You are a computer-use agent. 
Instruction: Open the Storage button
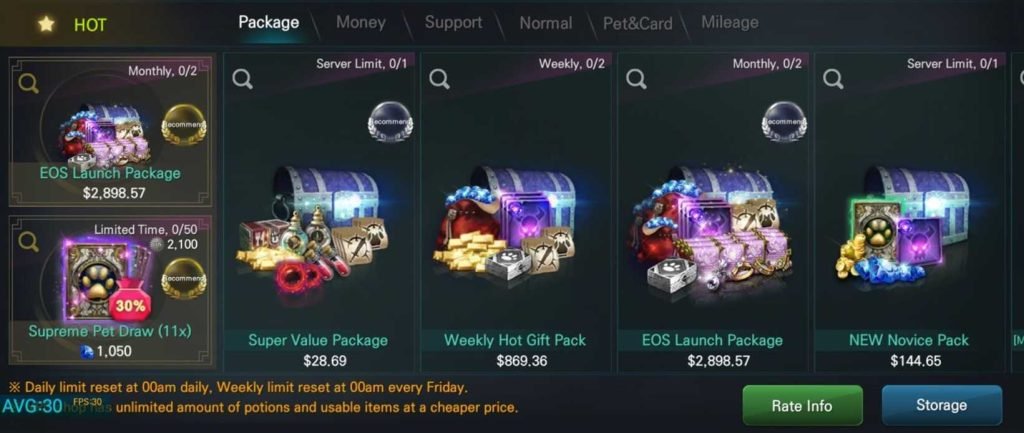click(941, 405)
